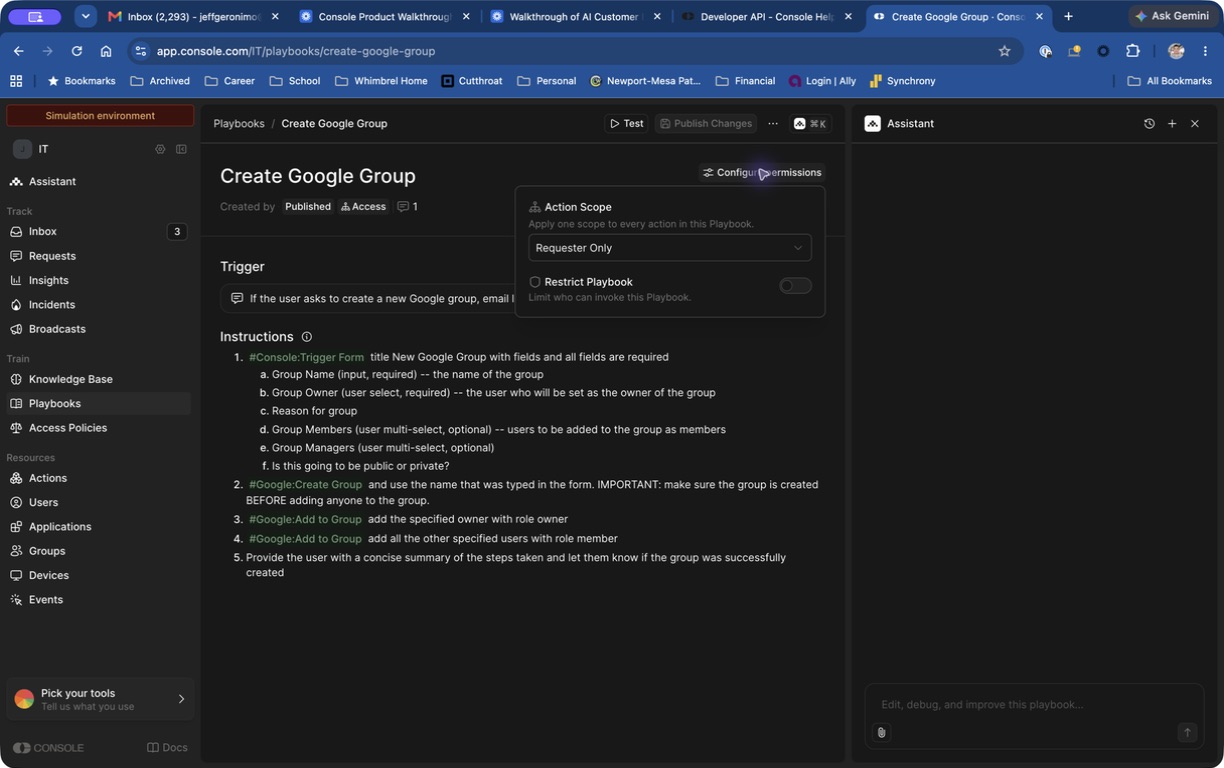Image resolution: width=1224 pixels, height=768 pixels.
Task: Click the #Google:Create Group action reference
Action: point(305,485)
